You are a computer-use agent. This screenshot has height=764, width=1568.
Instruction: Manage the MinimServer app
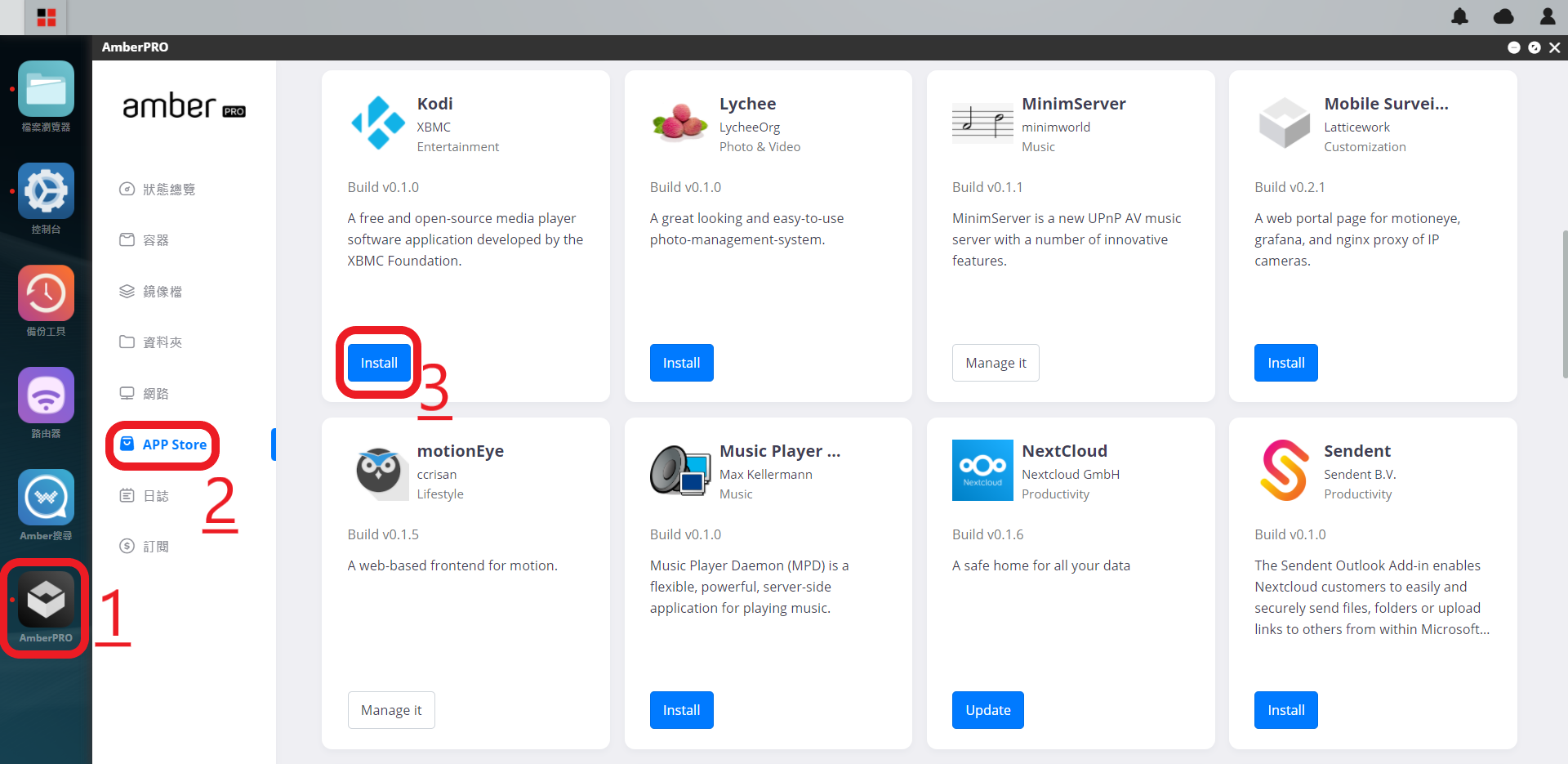996,363
